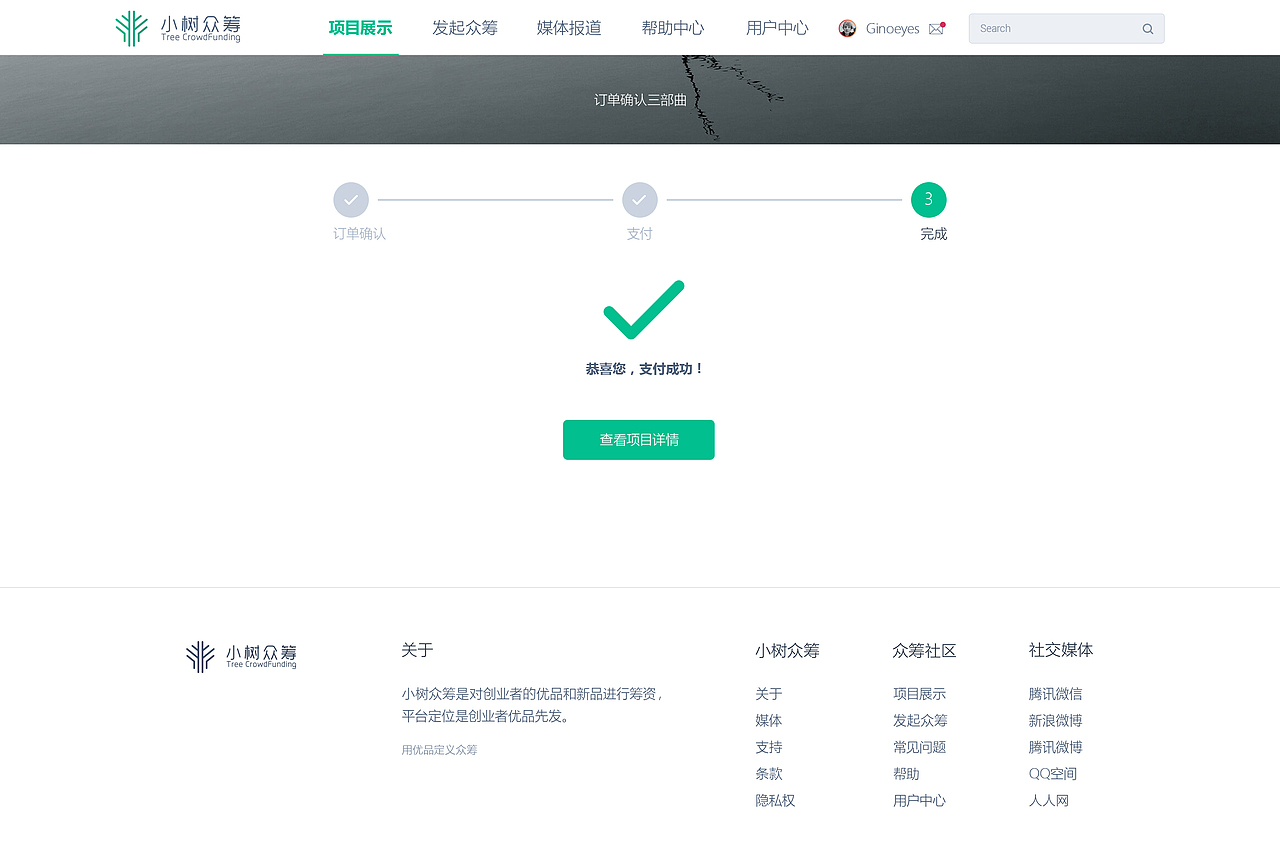Click the footer 关于 section heading
Viewport: 1280px width, 853px height.
point(417,650)
